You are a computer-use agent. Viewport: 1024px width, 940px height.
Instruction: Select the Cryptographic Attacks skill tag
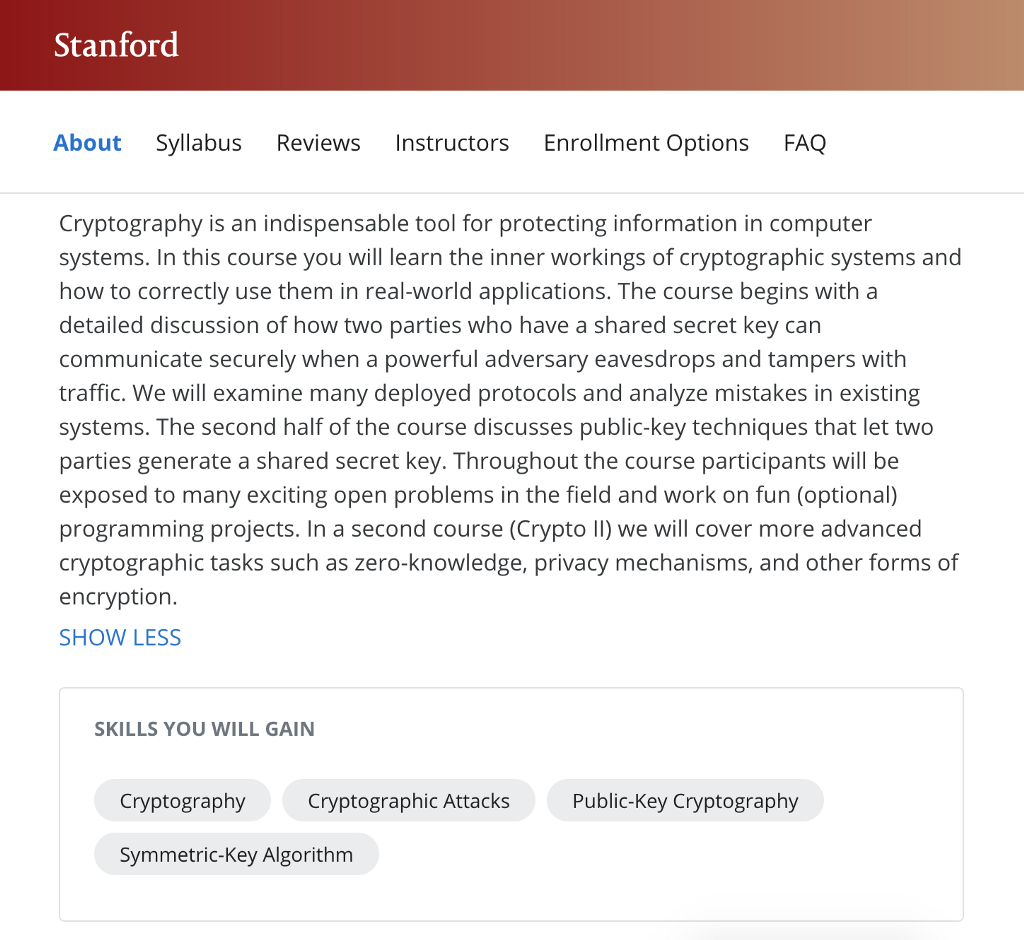pyautogui.click(x=408, y=801)
